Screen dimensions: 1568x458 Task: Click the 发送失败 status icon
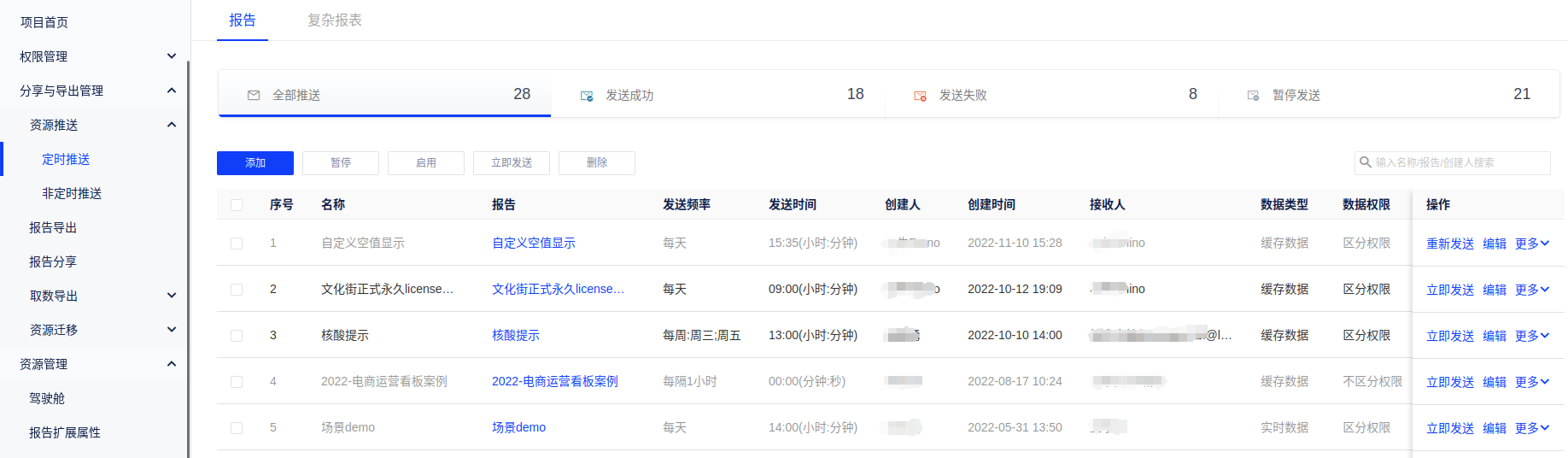pos(920,96)
